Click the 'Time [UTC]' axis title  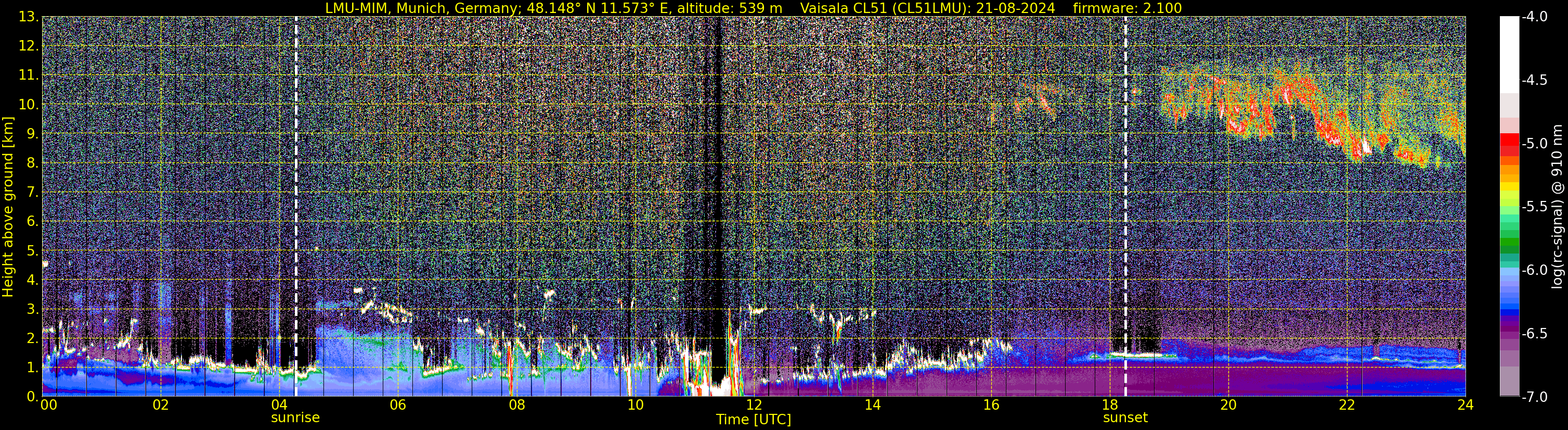coord(754,420)
